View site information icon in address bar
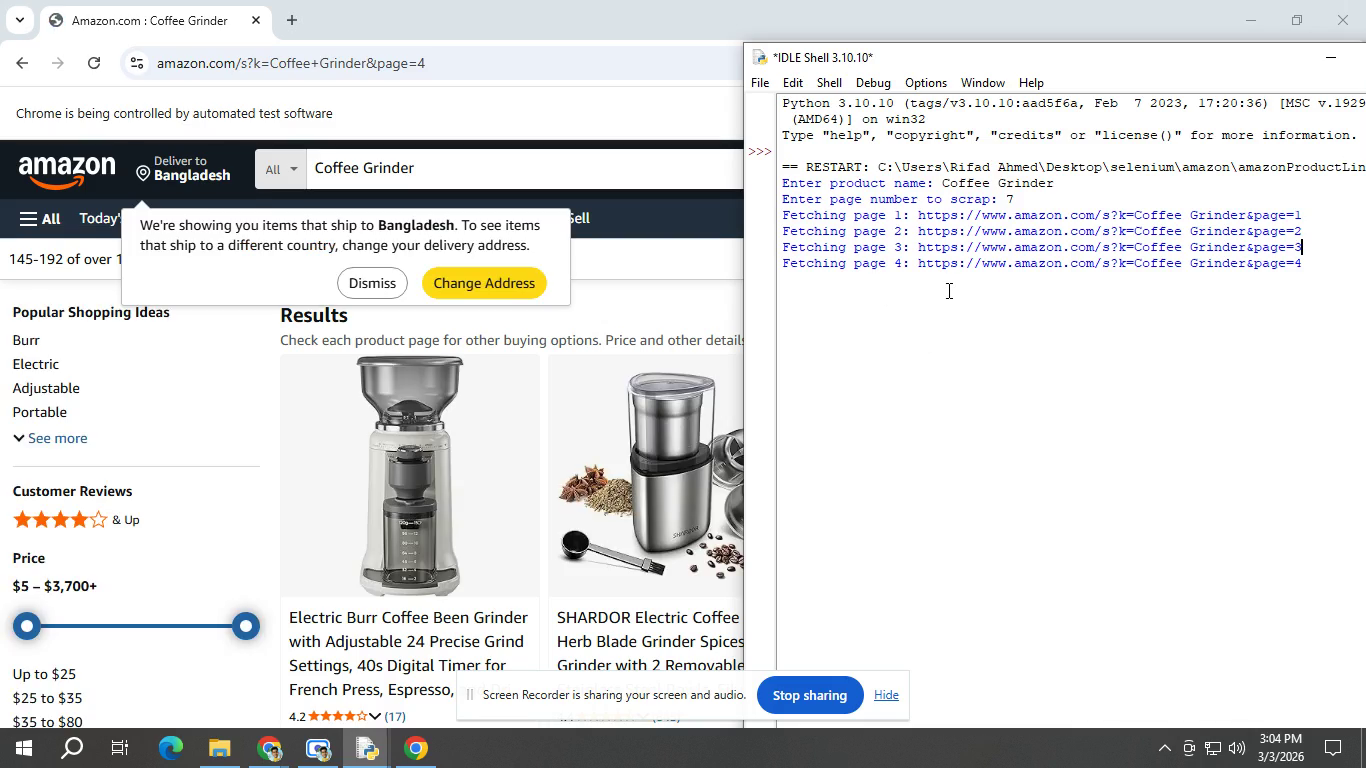1366x768 pixels. pyautogui.click(x=137, y=63)
